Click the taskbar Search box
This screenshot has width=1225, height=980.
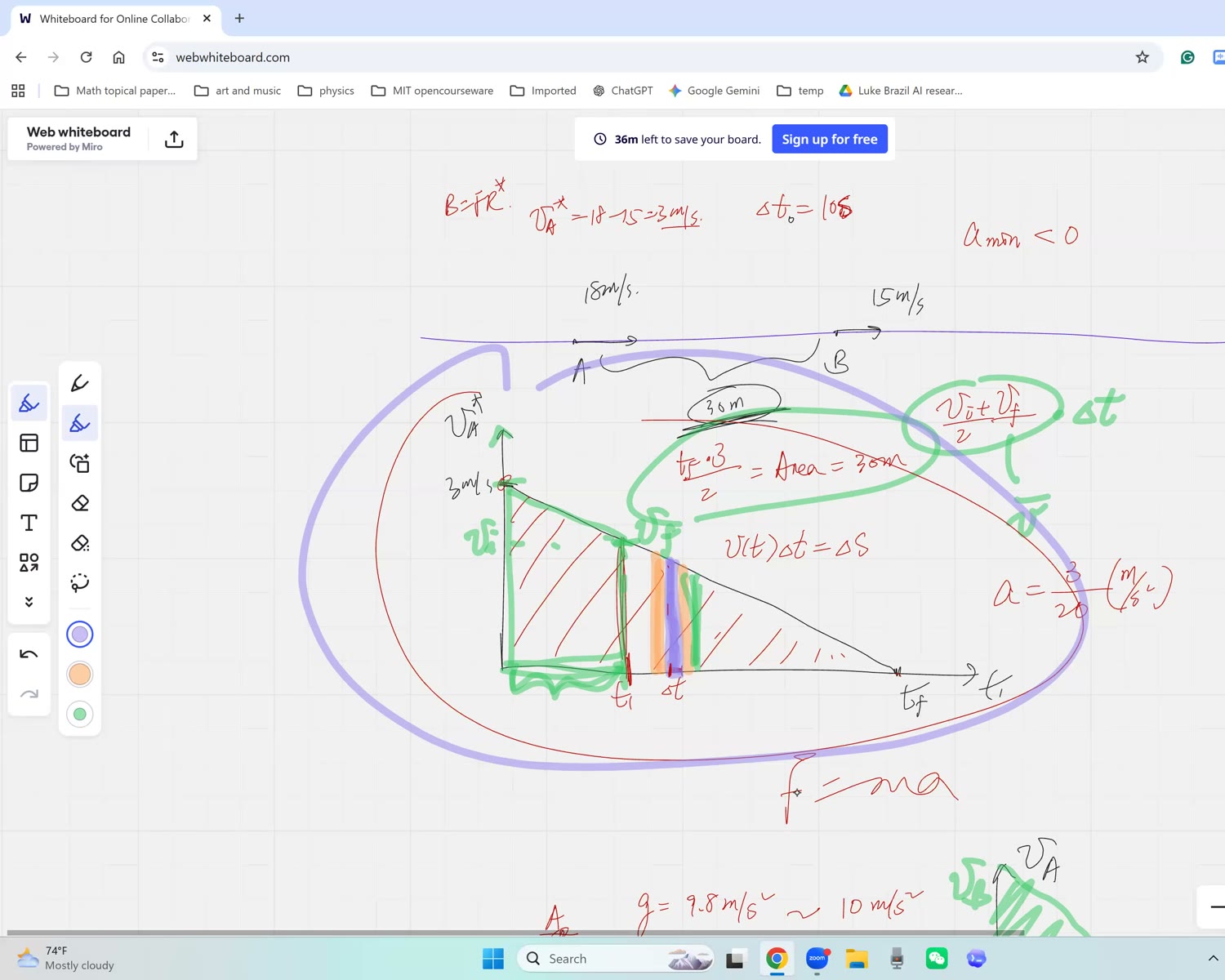[x=616, y=959]
